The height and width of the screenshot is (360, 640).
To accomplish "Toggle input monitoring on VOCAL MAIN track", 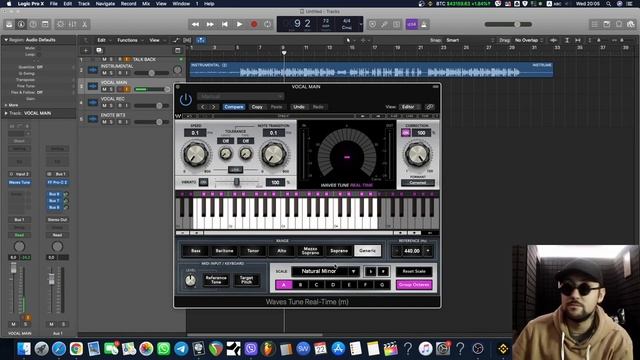I will (127, 89).
